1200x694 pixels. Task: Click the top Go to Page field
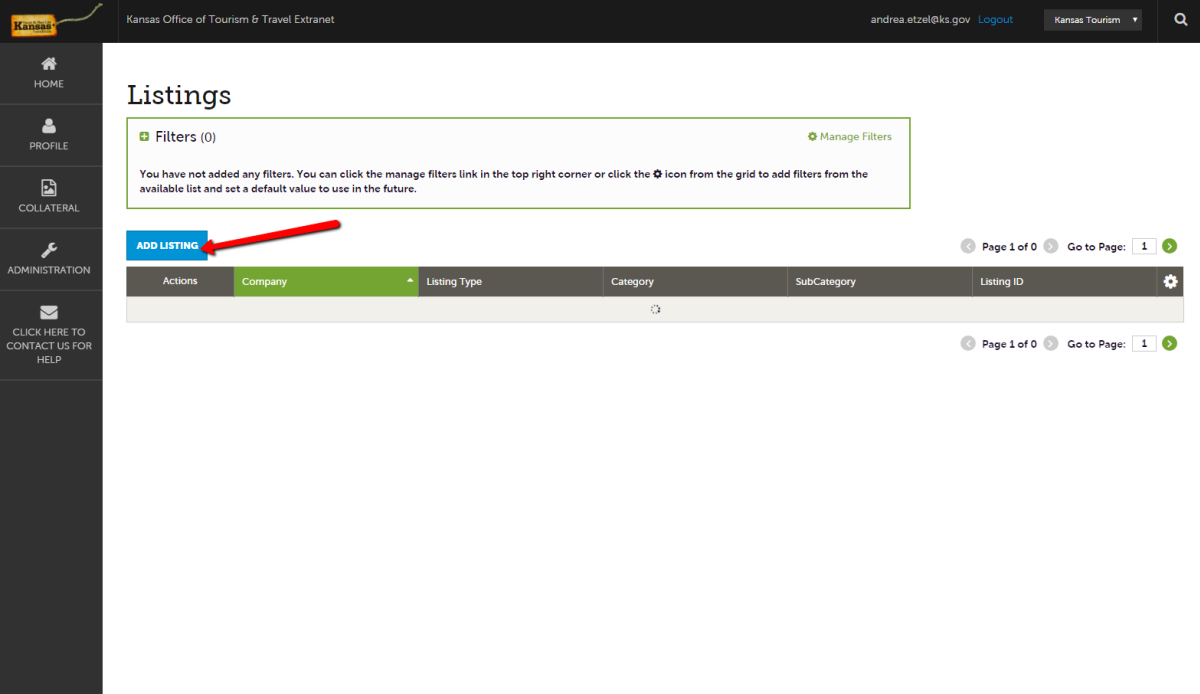tap(1144, 246)
